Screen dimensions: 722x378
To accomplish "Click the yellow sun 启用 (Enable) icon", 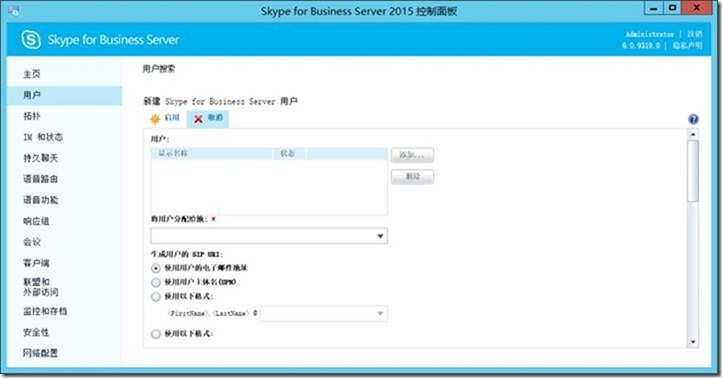I will point(155,119).
